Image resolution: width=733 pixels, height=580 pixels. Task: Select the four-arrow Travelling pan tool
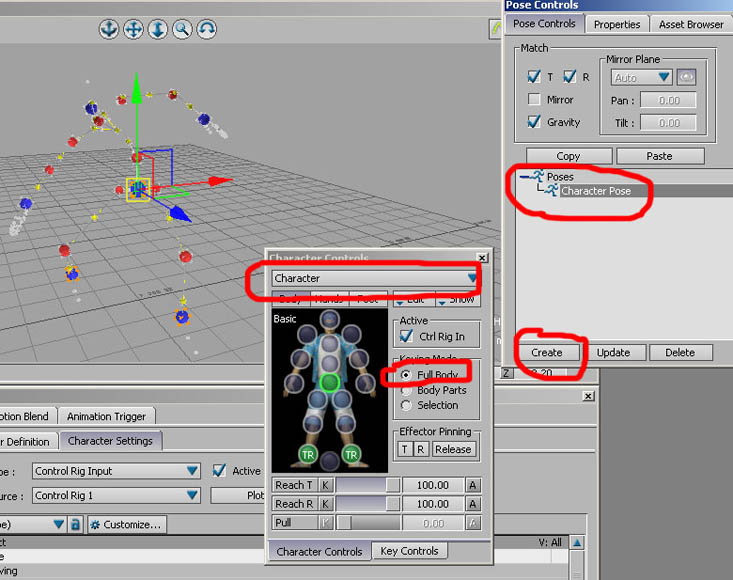coord(133,29)
